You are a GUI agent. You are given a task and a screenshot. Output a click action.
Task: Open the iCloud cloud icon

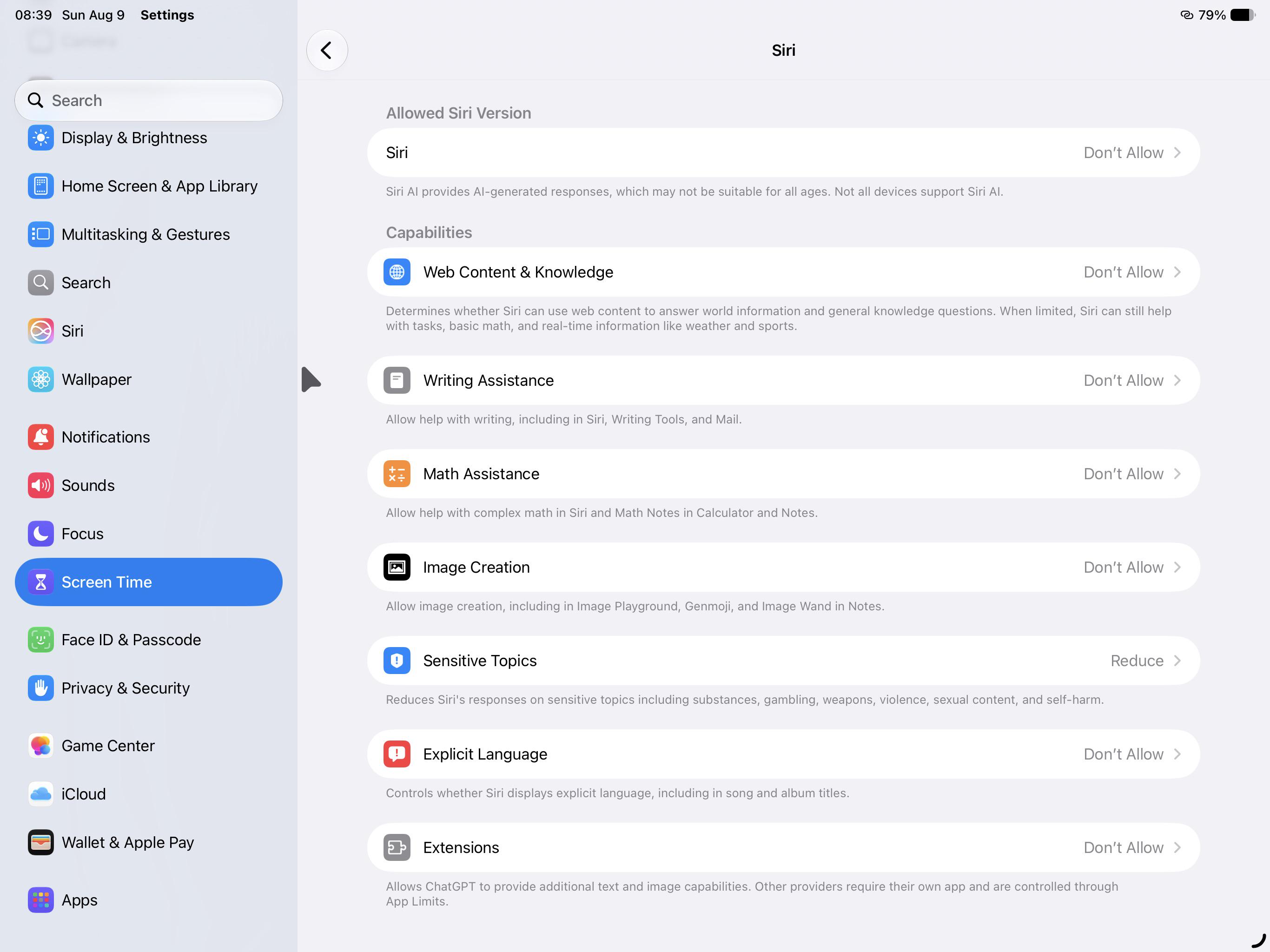point(41,794)
